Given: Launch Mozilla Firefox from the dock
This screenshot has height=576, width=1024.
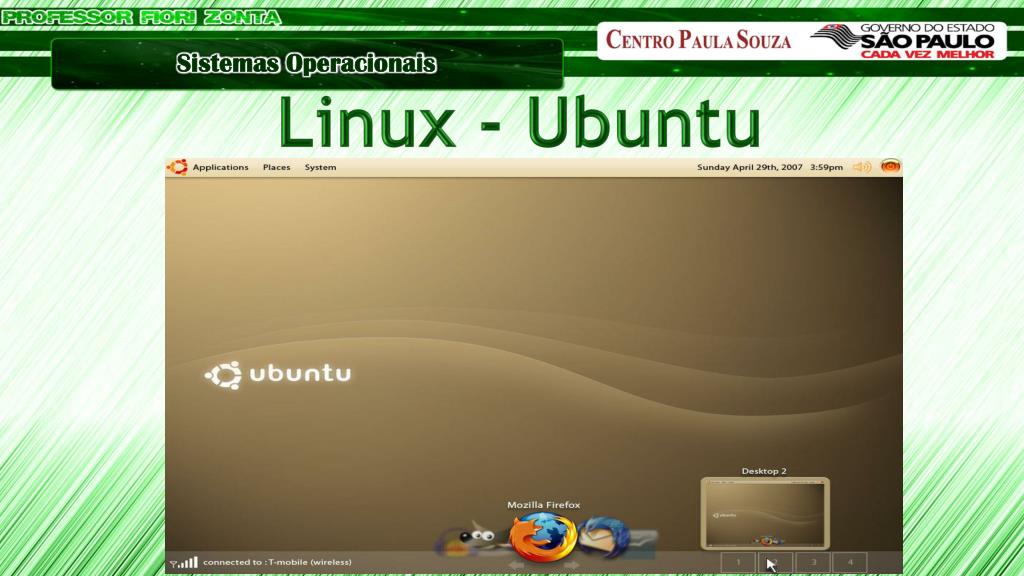Looking at the screenshot, I should tap(543, 537).
